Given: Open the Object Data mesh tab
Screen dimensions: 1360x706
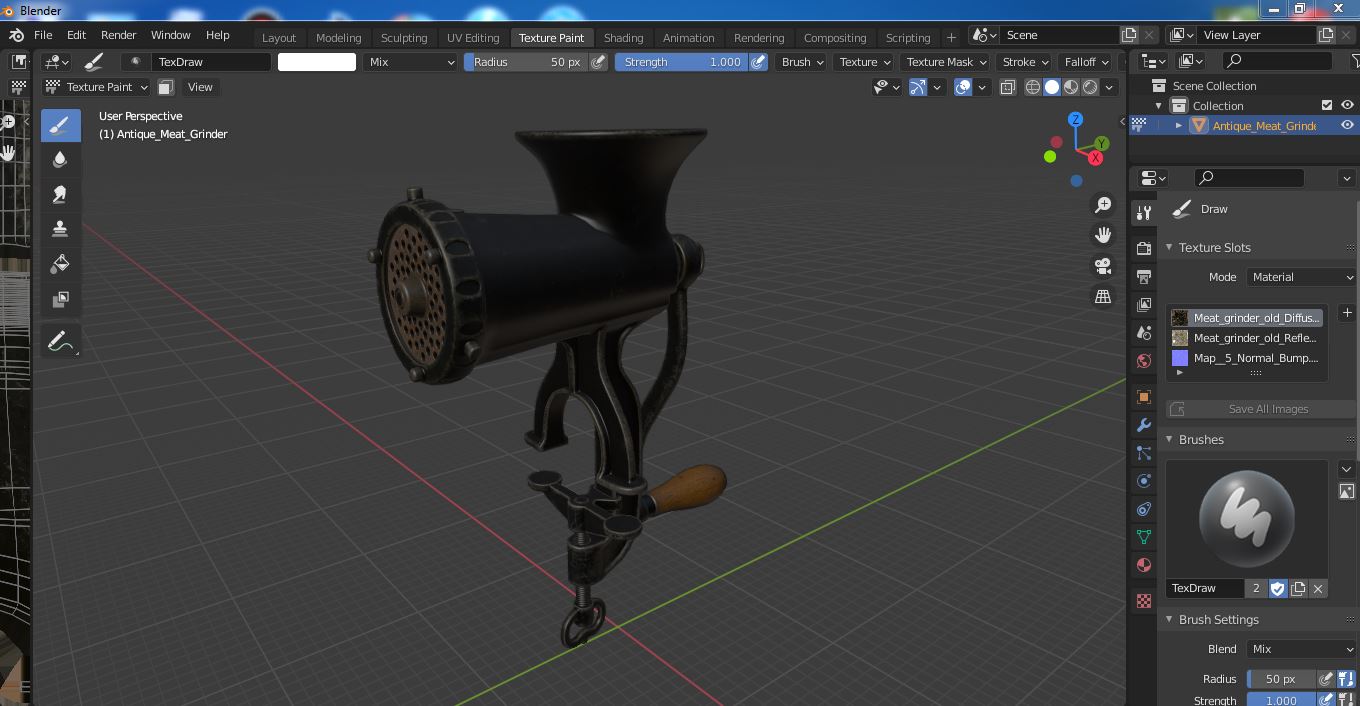Looking at the screenshot, I should pos(1144,537).
